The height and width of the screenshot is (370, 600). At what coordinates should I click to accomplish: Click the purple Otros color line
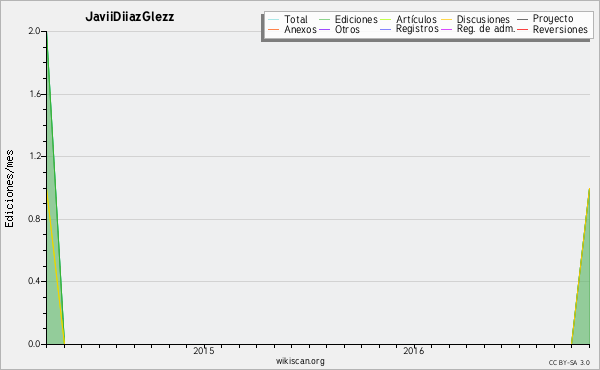[x=324, y=29]
